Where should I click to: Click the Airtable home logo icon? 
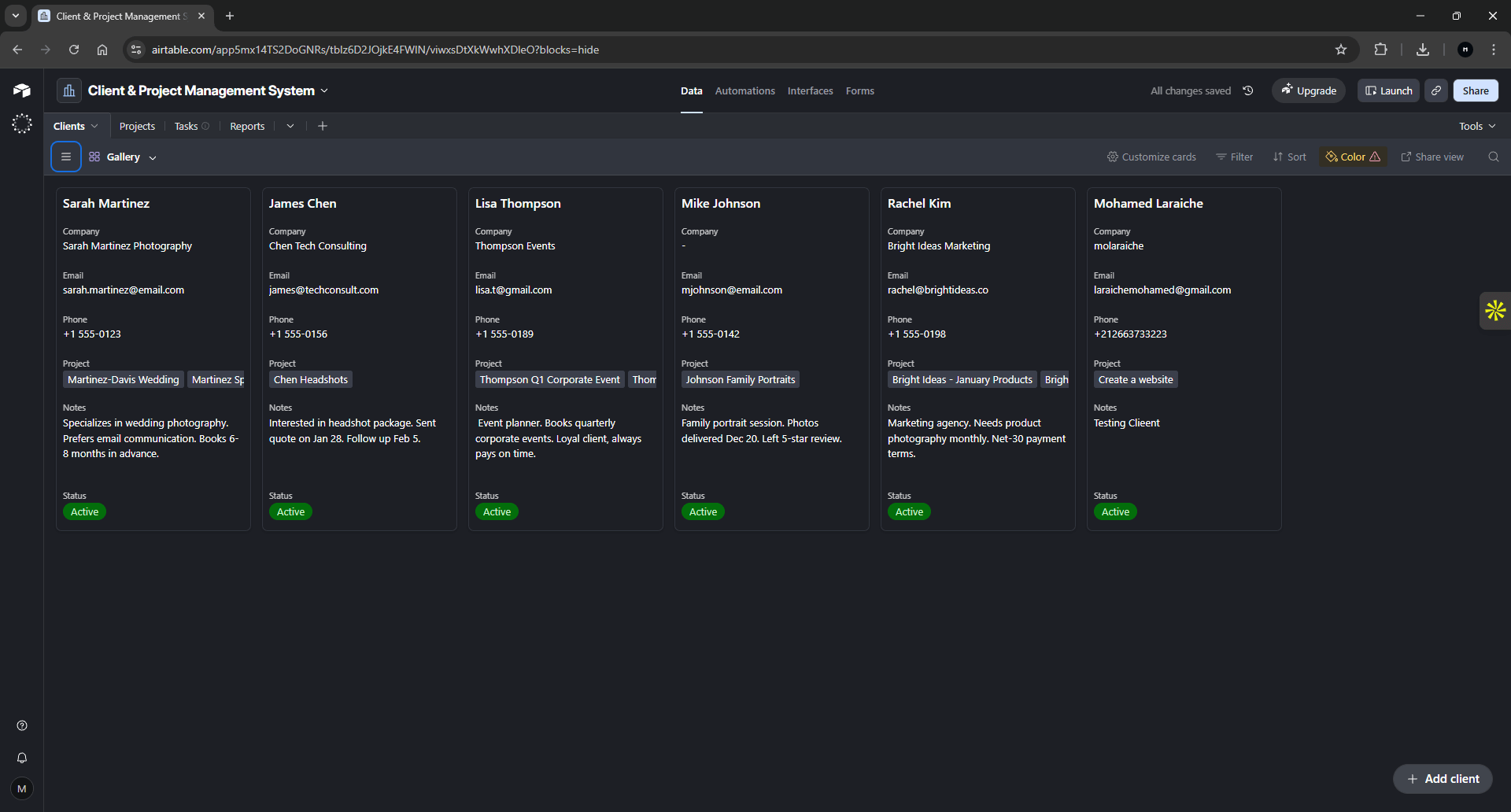tap(21, 90)
